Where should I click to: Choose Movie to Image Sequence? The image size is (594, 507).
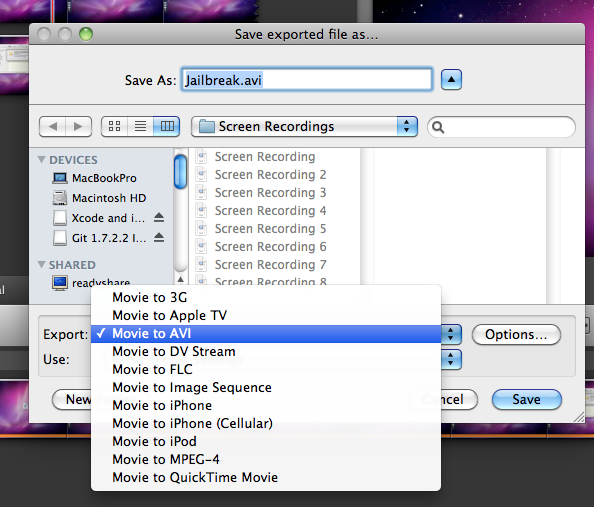pos(266,387)
